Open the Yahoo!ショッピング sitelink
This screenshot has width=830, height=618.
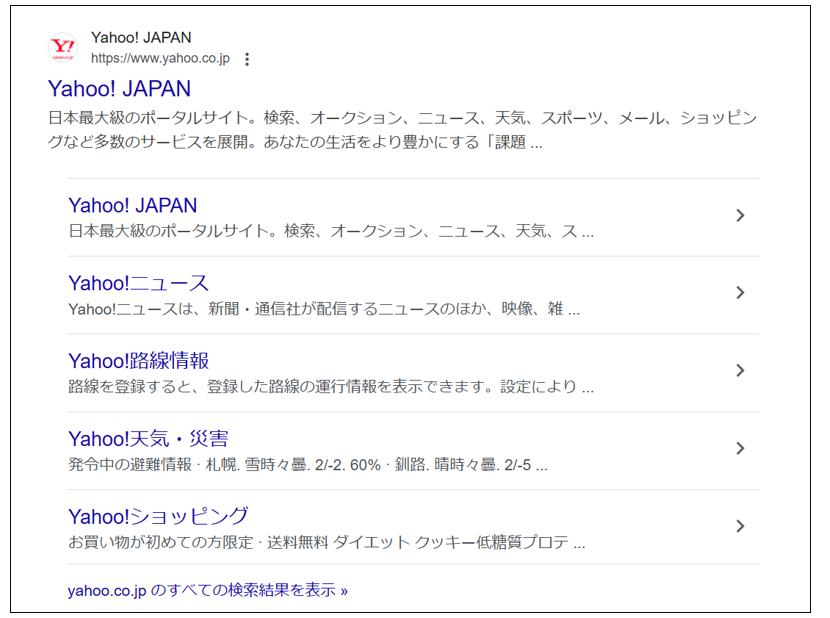coord(158,516)
